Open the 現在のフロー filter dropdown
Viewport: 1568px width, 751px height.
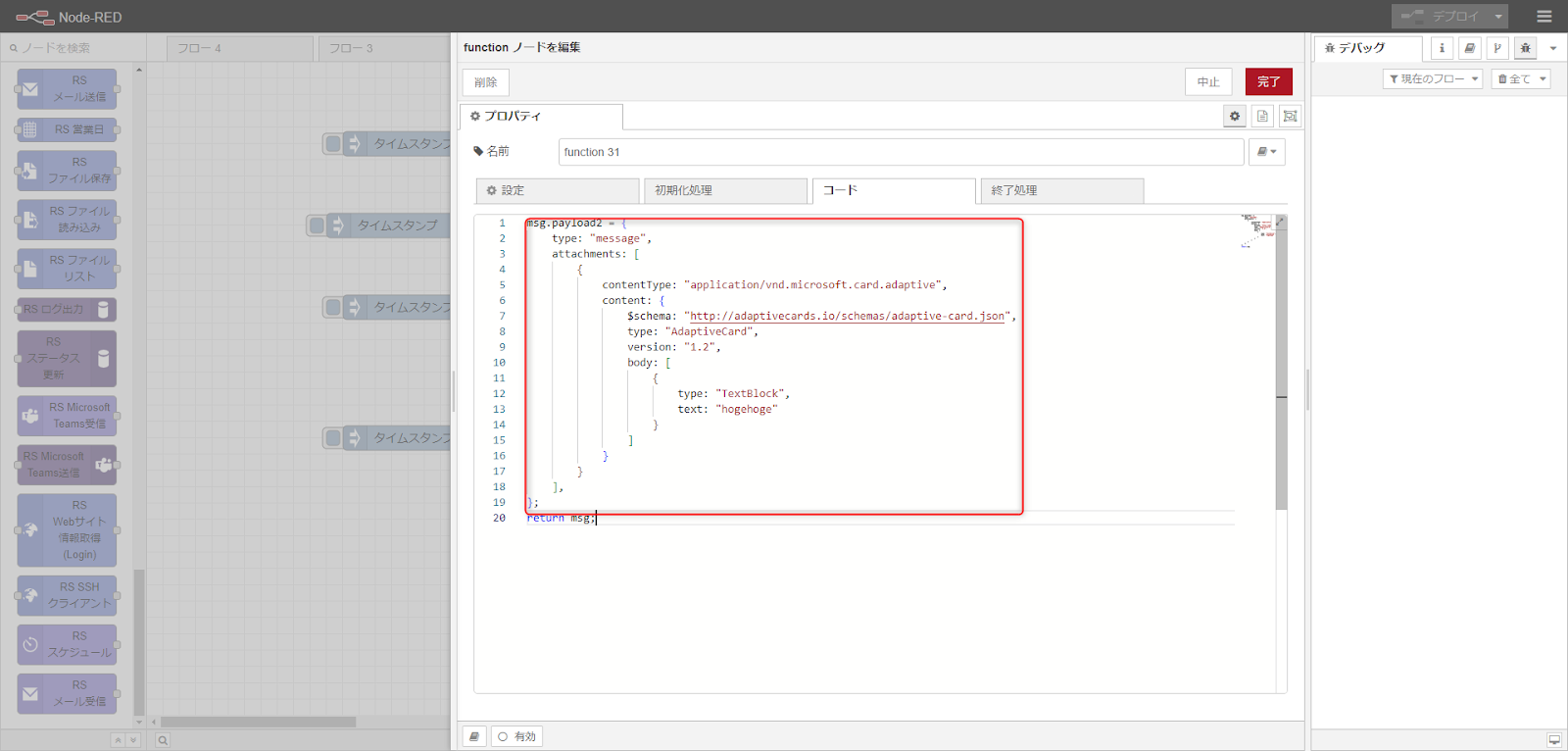pyautogui.click(x=1433, y=79)
